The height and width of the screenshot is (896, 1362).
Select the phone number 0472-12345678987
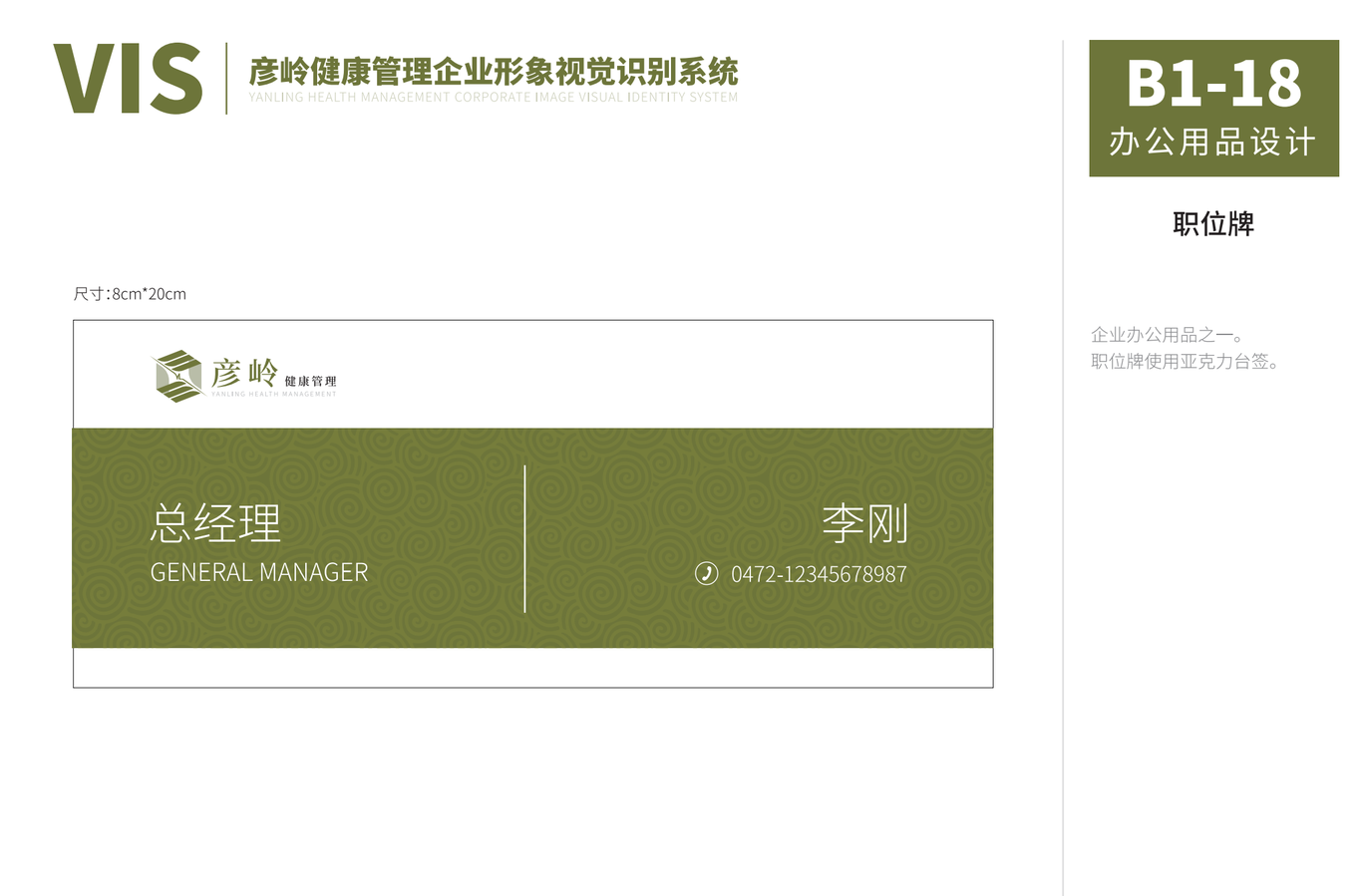(819, 574)
